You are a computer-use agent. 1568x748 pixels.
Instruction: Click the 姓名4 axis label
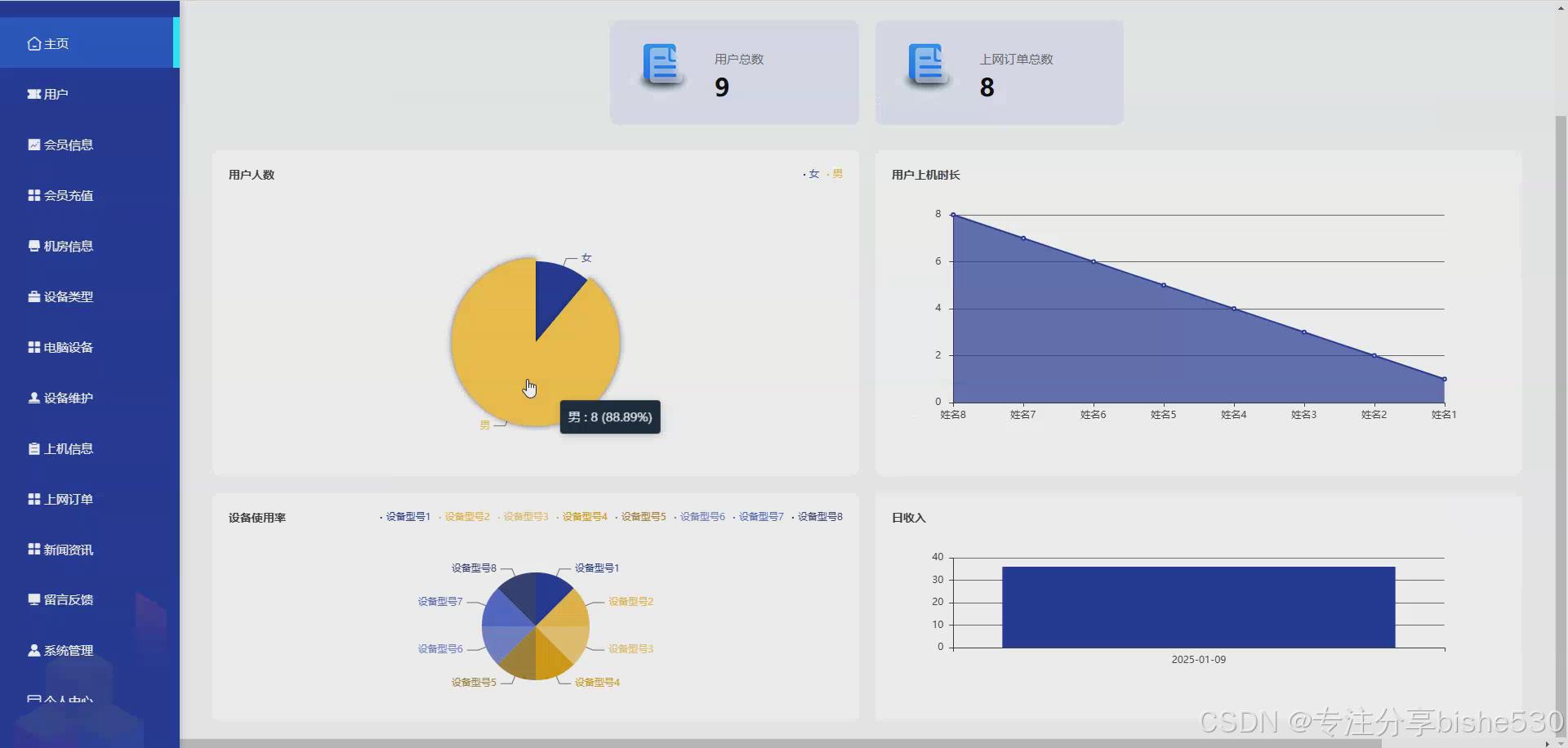point(1234,414)
